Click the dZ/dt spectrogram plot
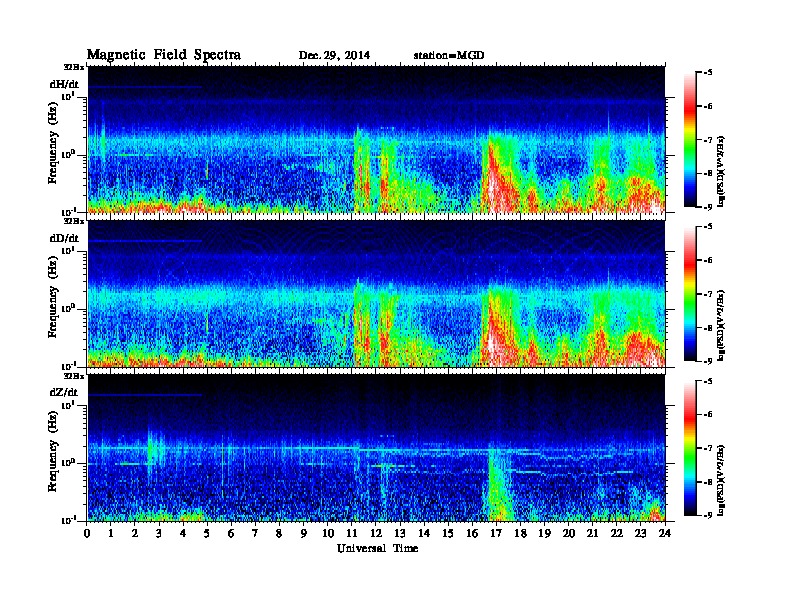The width and height of the screenshot is (792, 612). tap(376, 448)
